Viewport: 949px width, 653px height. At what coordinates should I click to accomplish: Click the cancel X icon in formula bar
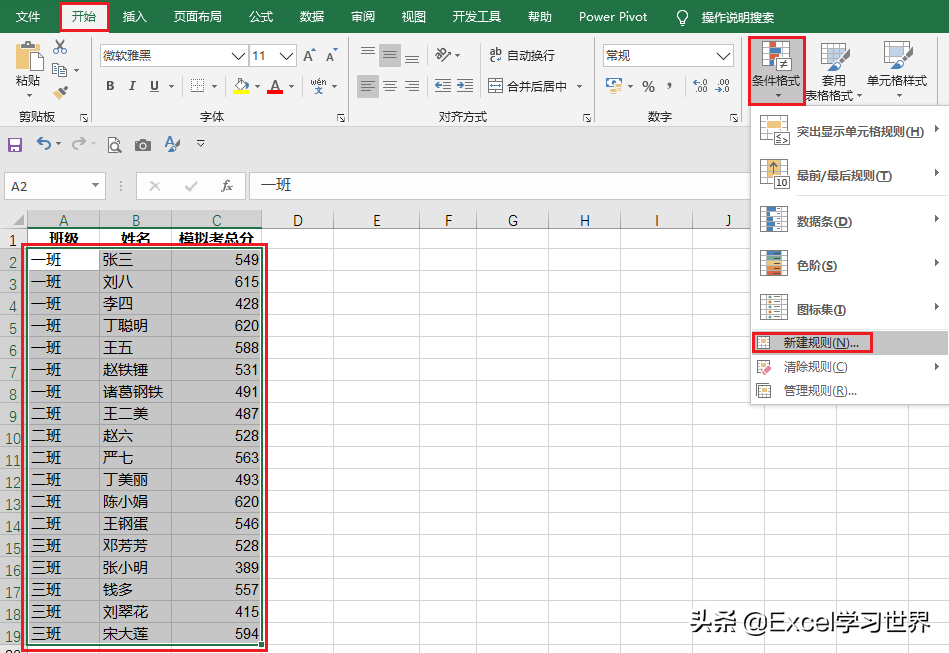coord(155,186)
